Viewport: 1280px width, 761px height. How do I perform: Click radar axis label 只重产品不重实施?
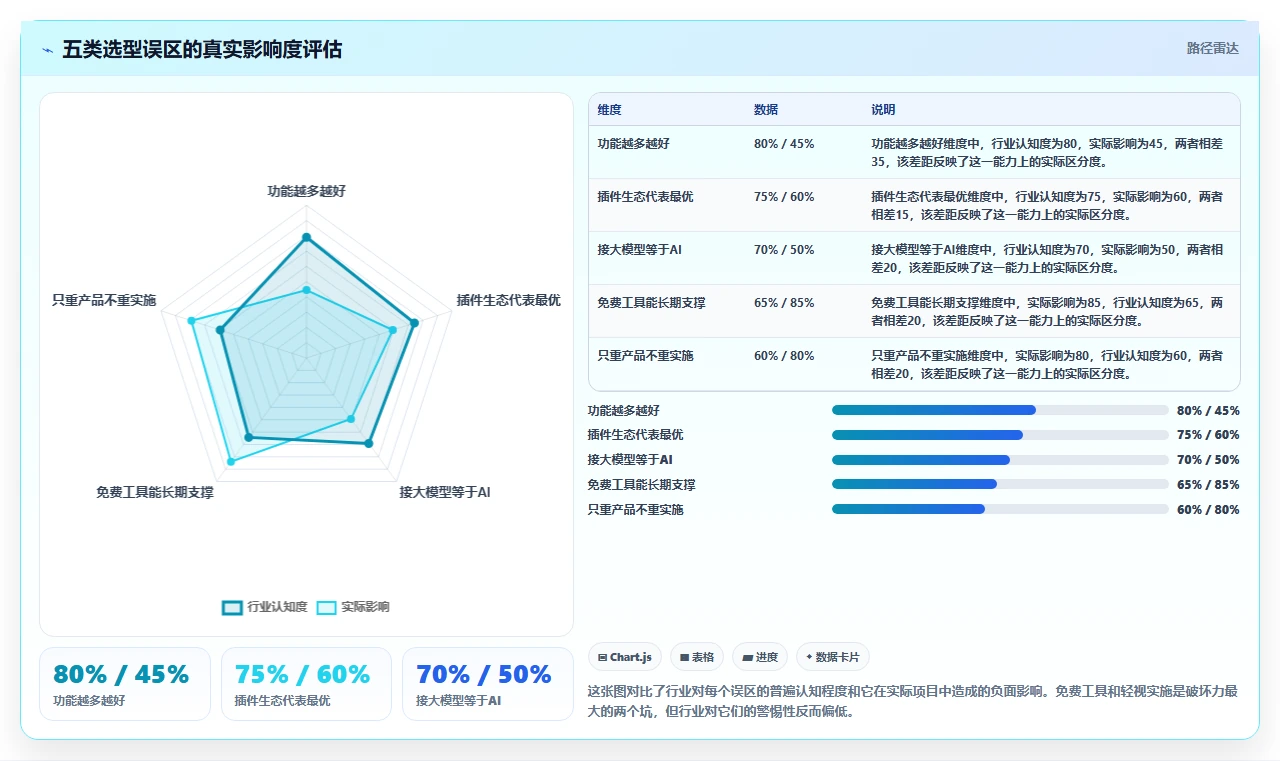coord(104,300)
